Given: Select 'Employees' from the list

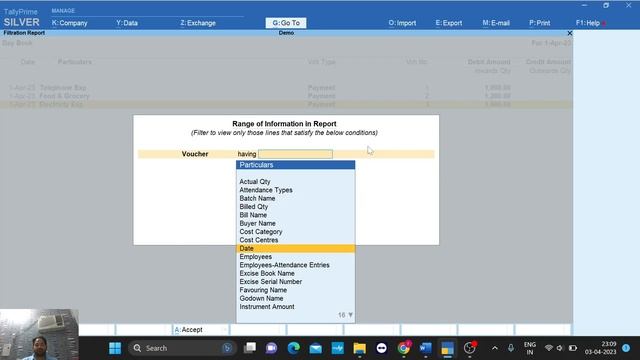Looking at the screenshot, I should click(x=296, y=257).
